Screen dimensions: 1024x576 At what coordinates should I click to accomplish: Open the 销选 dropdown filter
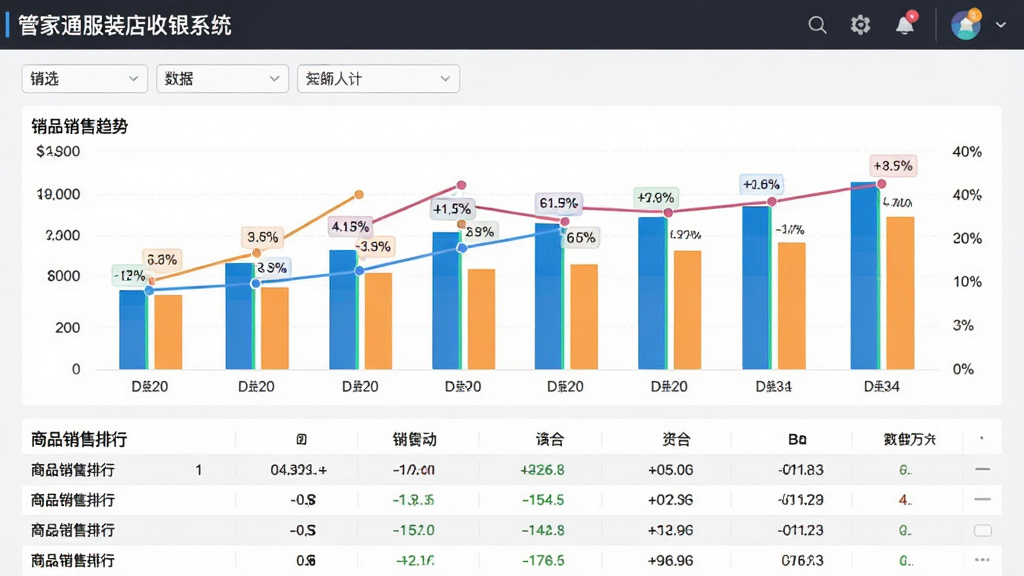[x=84, y=78]
